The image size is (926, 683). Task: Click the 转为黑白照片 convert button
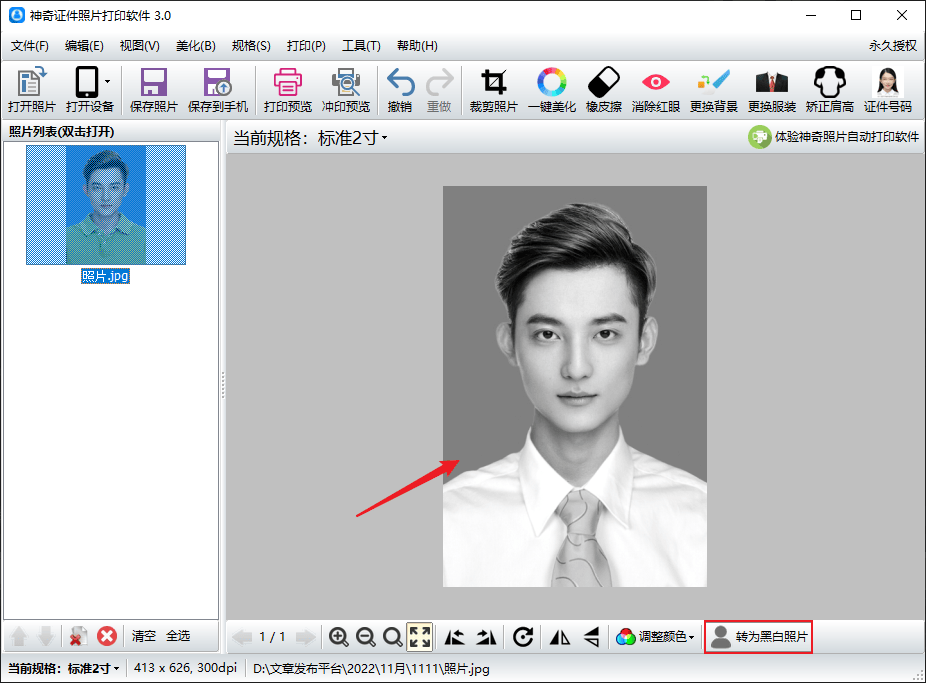(758, 637)
